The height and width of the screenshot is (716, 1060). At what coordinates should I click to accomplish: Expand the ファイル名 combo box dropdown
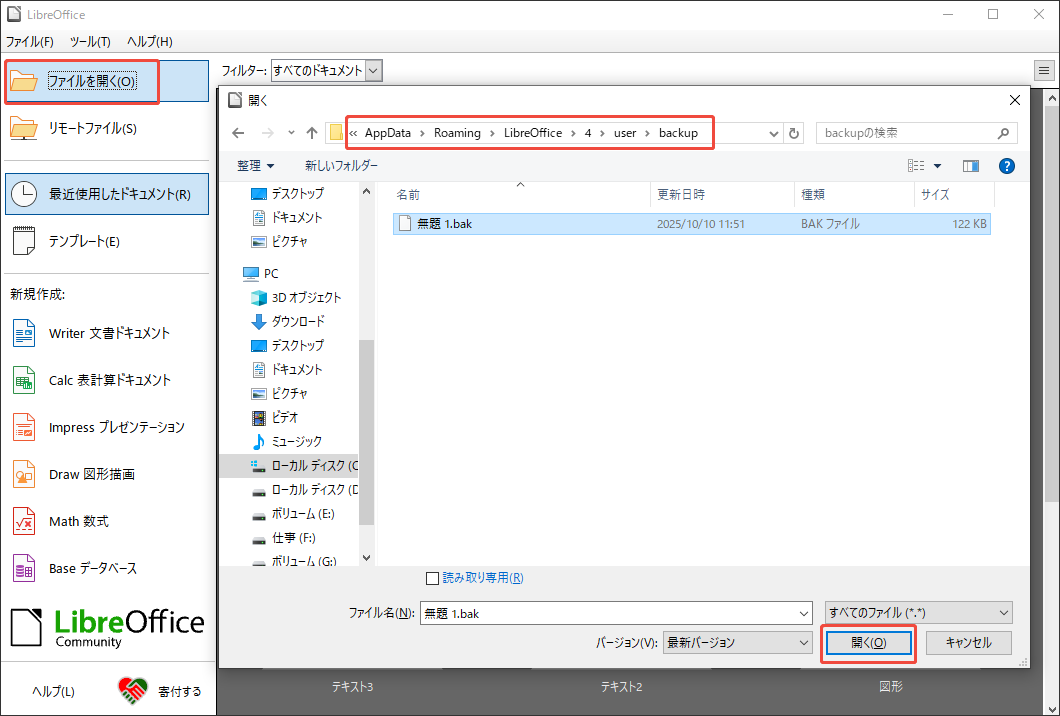click(x=804, y=614)
